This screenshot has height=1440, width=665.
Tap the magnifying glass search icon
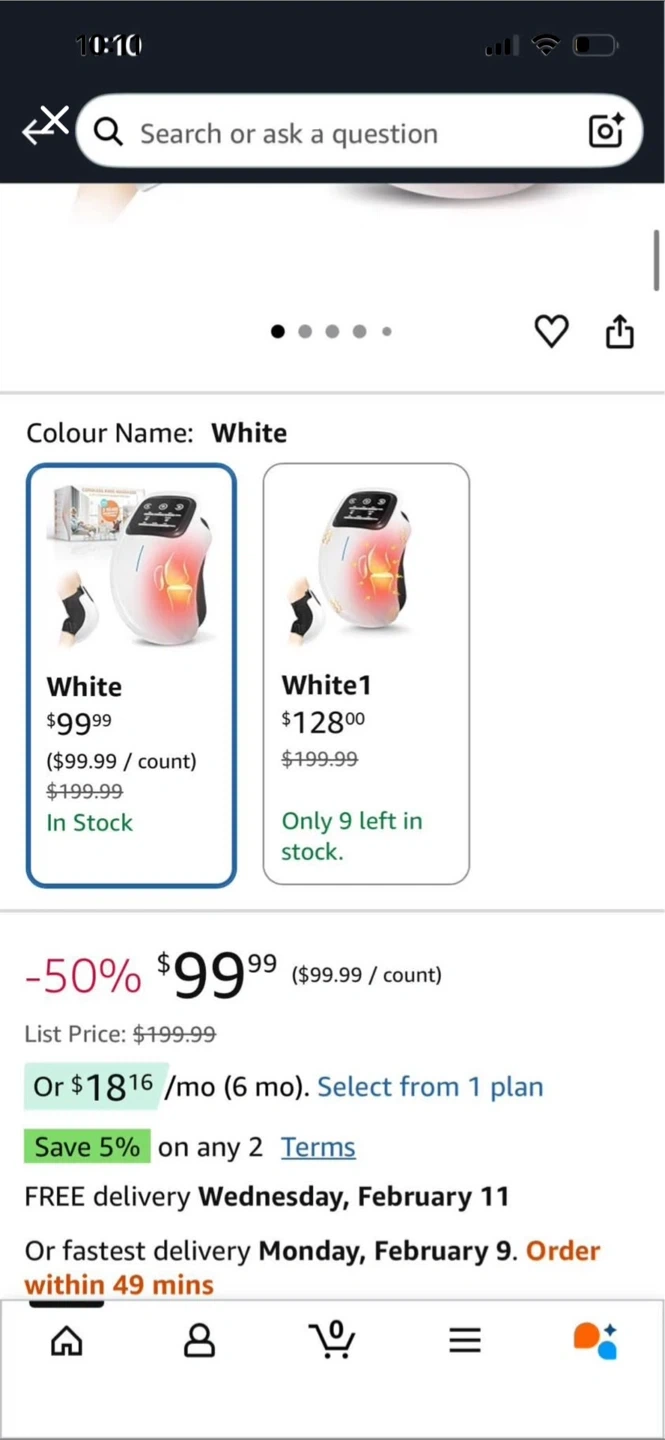pyautogui.click(x=108, y=132)
